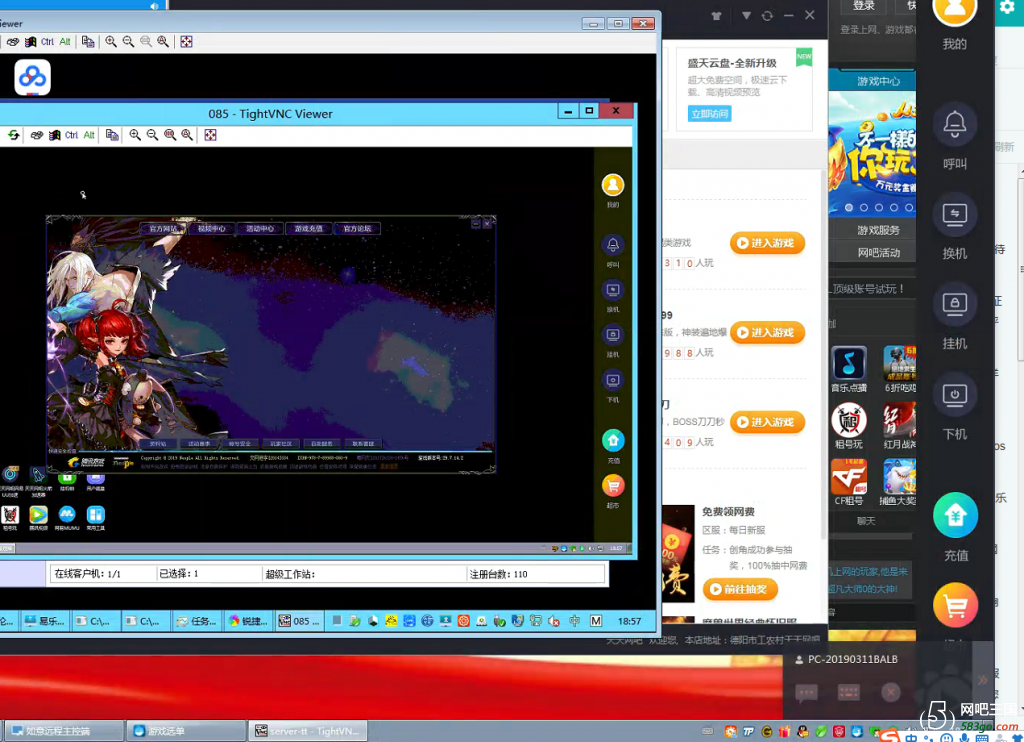Viewport: 1024px width, 742px height.
Task: Open the settings gear at top right
Action: tap(1006, 7)
